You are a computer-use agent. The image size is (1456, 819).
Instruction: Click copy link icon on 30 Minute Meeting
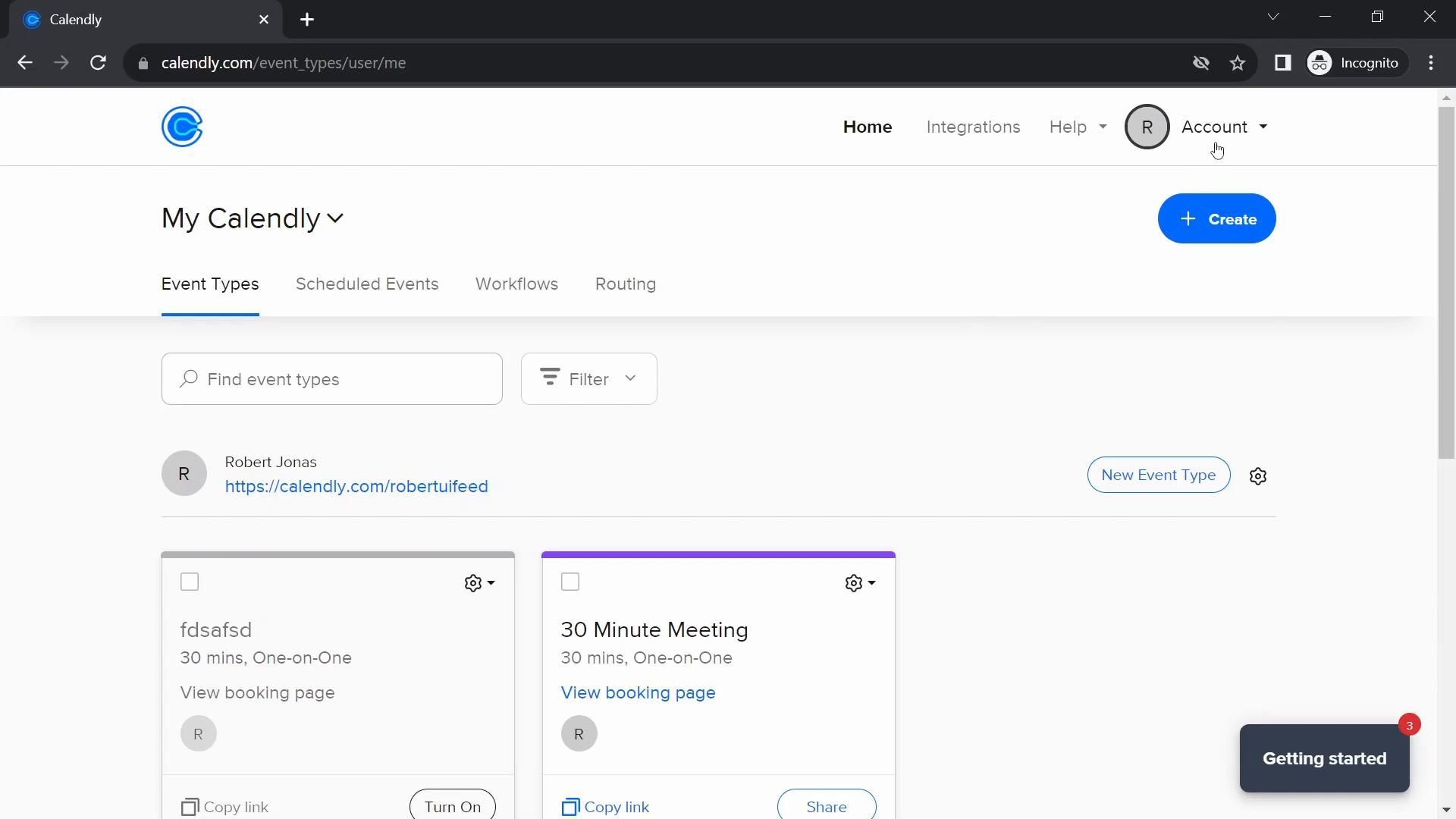coord(570,807)
